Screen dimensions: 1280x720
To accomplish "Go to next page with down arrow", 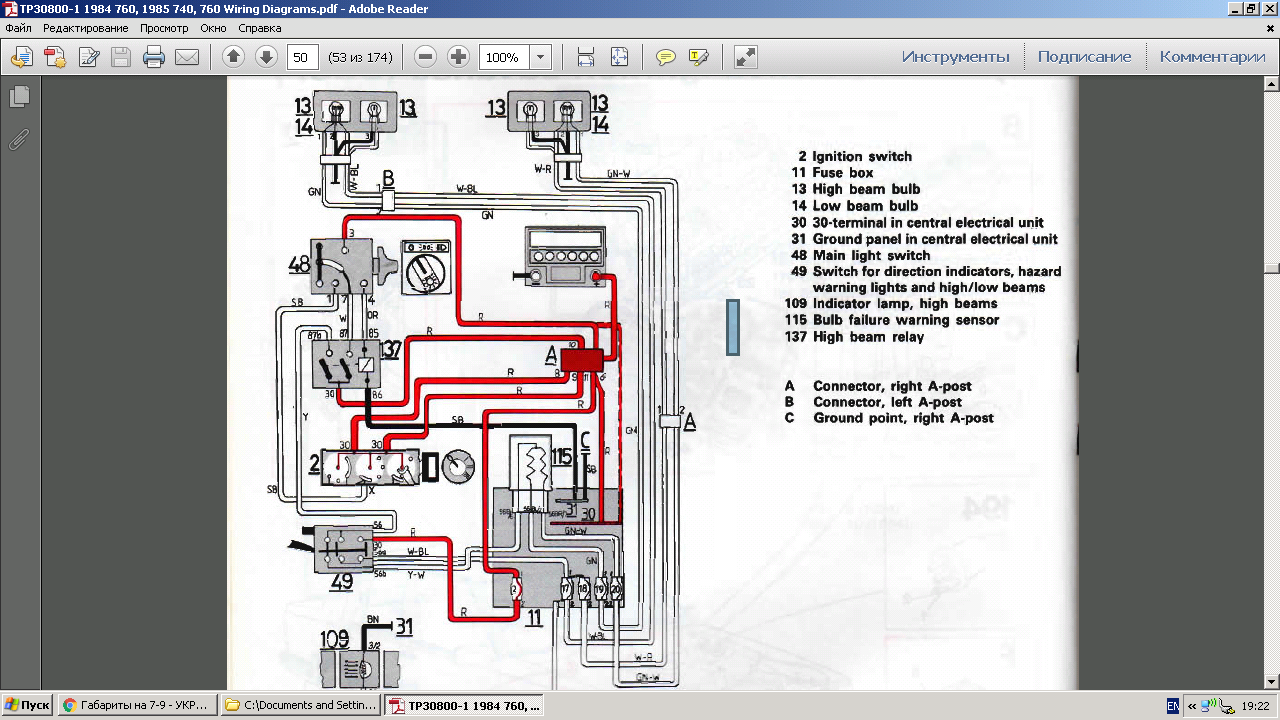I will [266, 57].
